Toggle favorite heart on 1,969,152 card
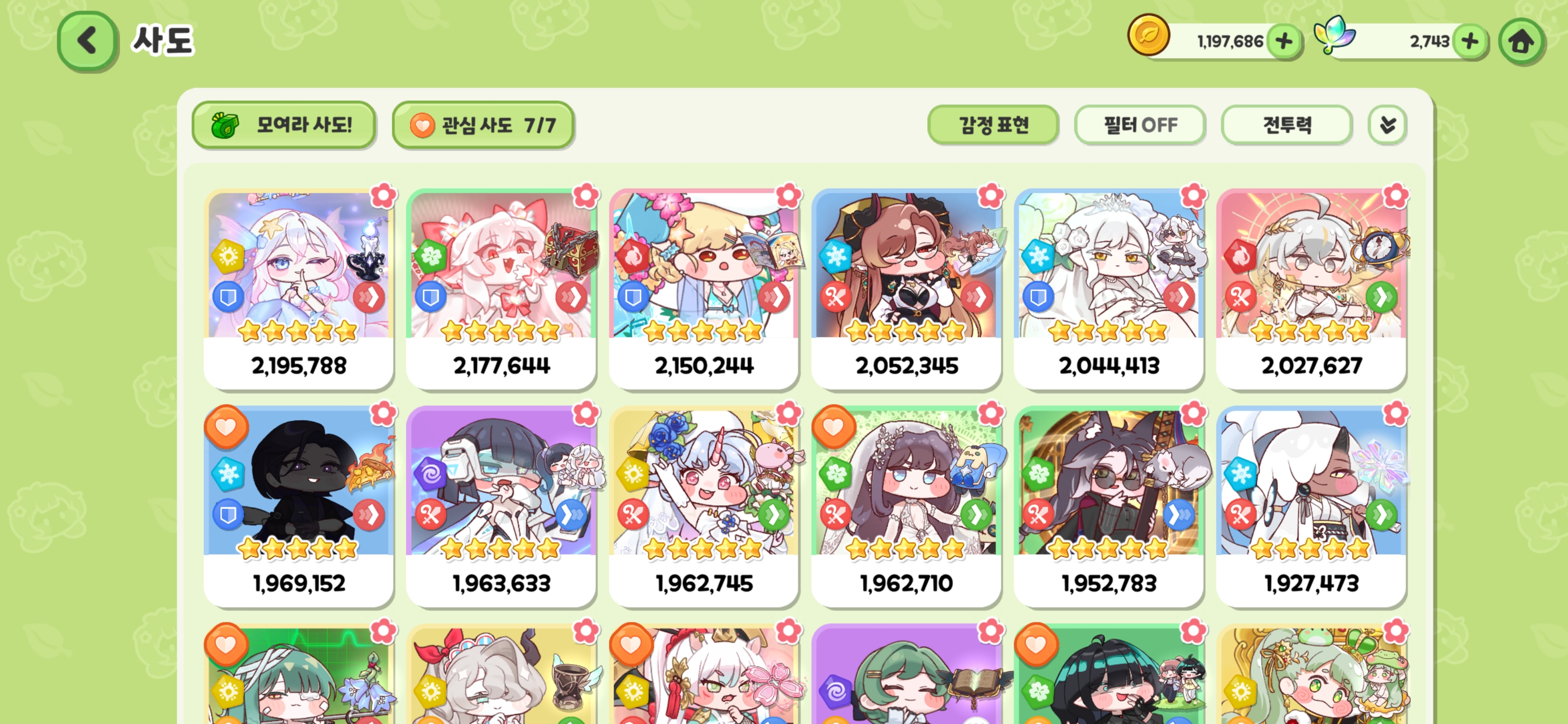This screenshot has height=724, width=1568. click(x=226, y=427)
